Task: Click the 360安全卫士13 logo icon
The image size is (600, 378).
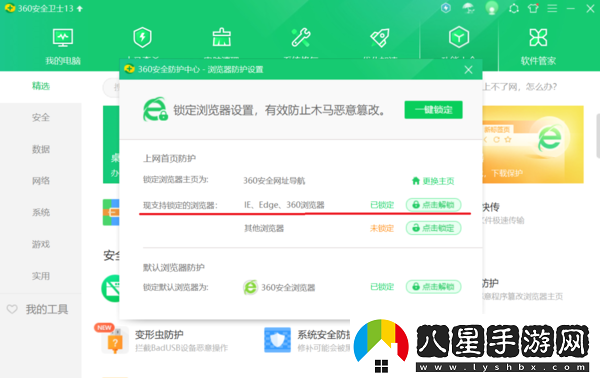Action: coord(10,8)
